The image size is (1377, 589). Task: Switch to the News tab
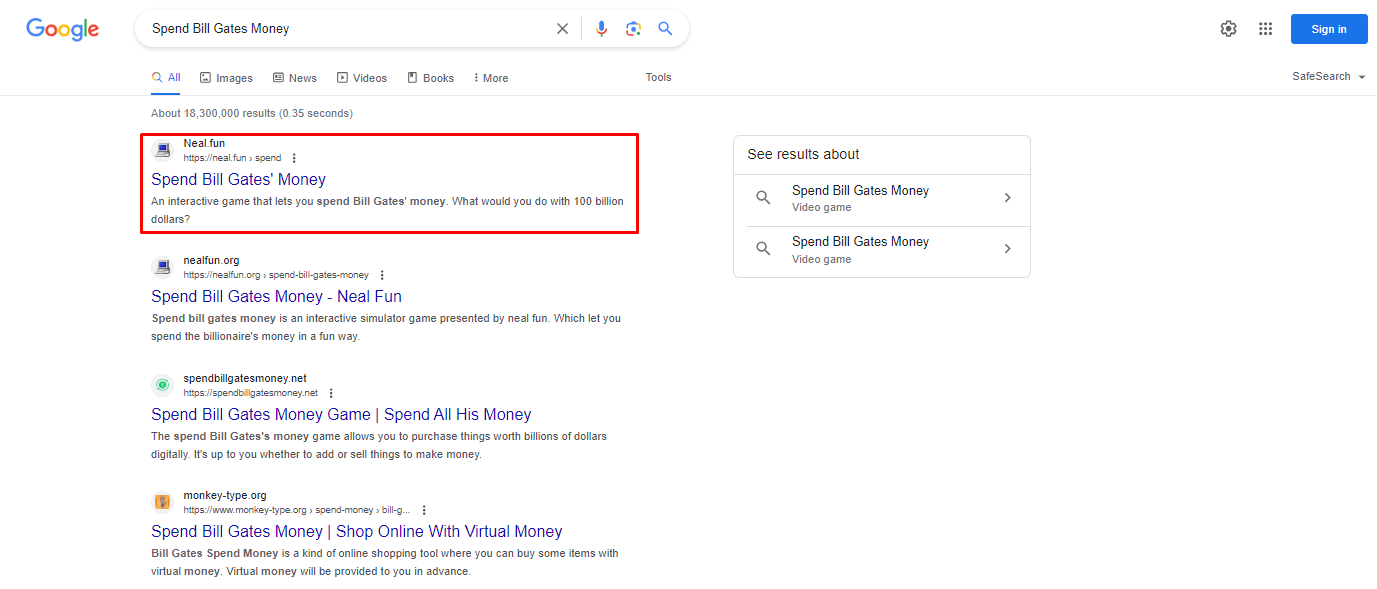(x=295, y=78)
